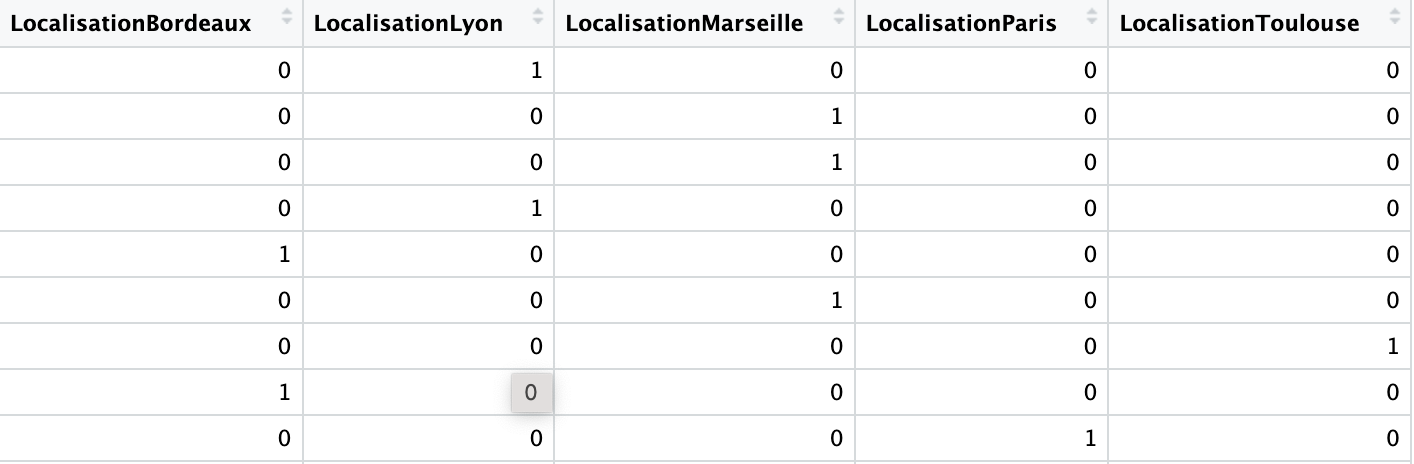This screenshot has height=464, width=1414.
Task: Select fourth row's LocalisationLyon value 1
Action: 537,208
